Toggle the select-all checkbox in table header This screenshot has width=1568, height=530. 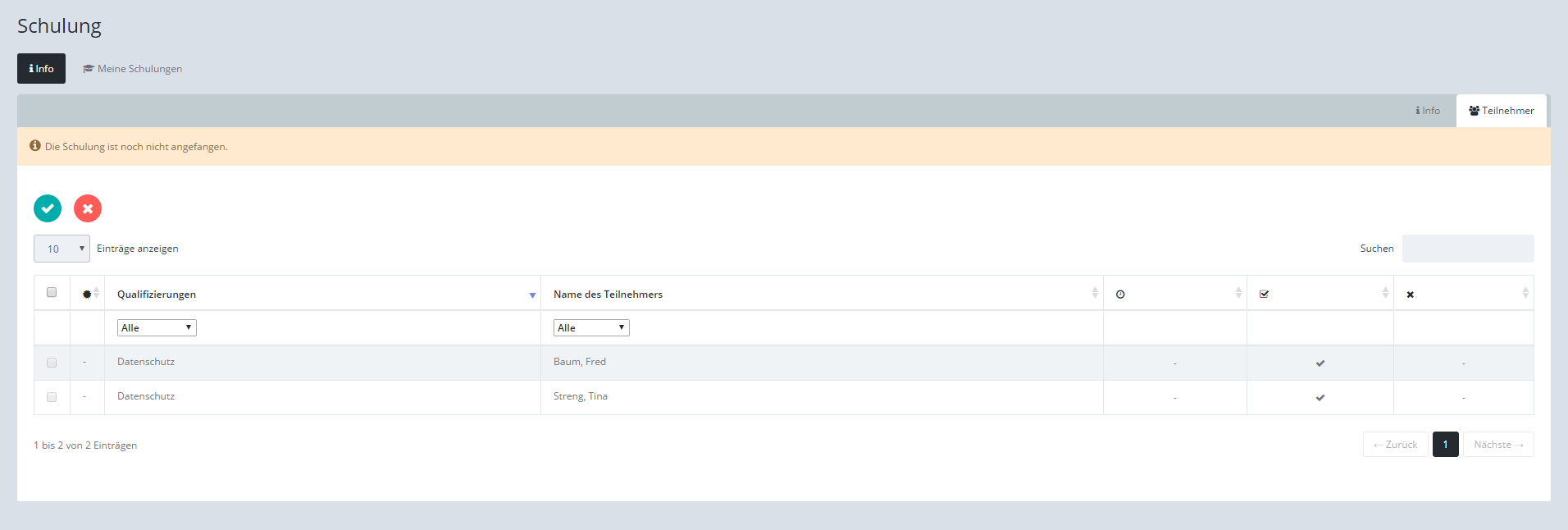click(x=52, y=292)
